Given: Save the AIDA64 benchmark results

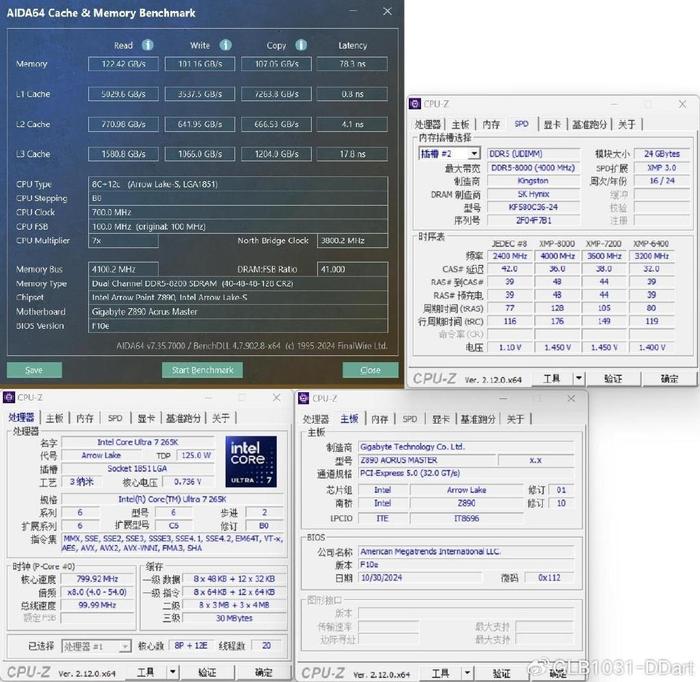Looking at the screenshot, I should pyautogui.click(x=34, y=370).
